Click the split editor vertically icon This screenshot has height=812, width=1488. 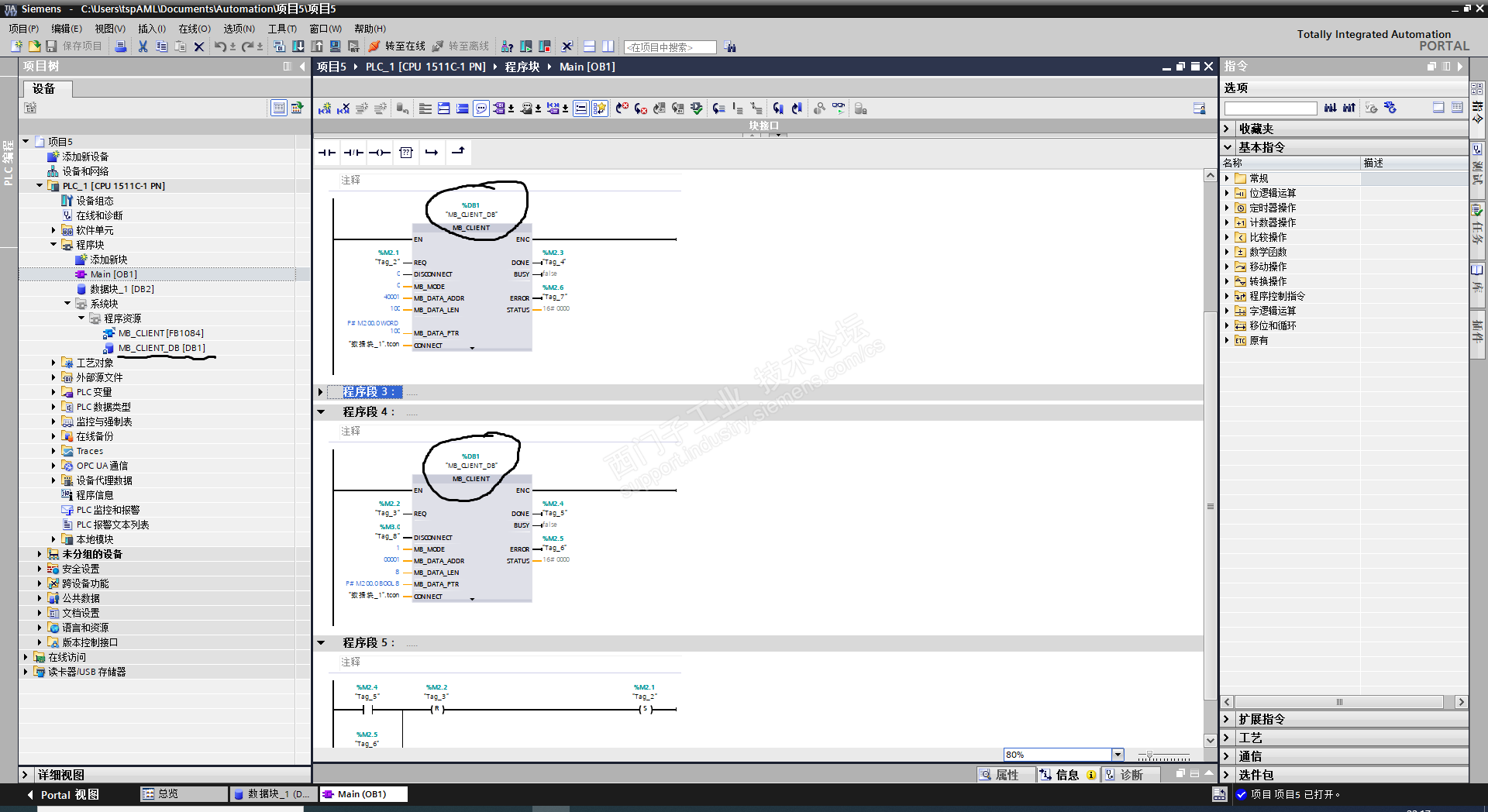click(608, 46)
